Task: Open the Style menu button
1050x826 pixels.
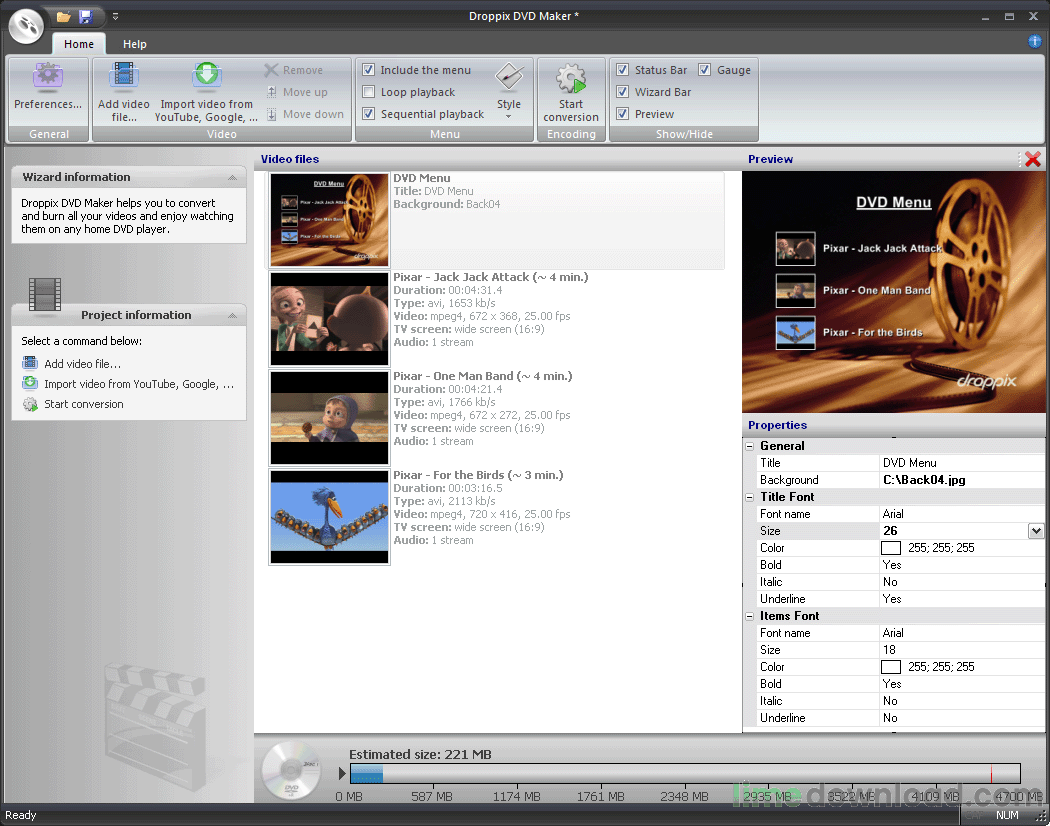Action: (x=509, y=90)
